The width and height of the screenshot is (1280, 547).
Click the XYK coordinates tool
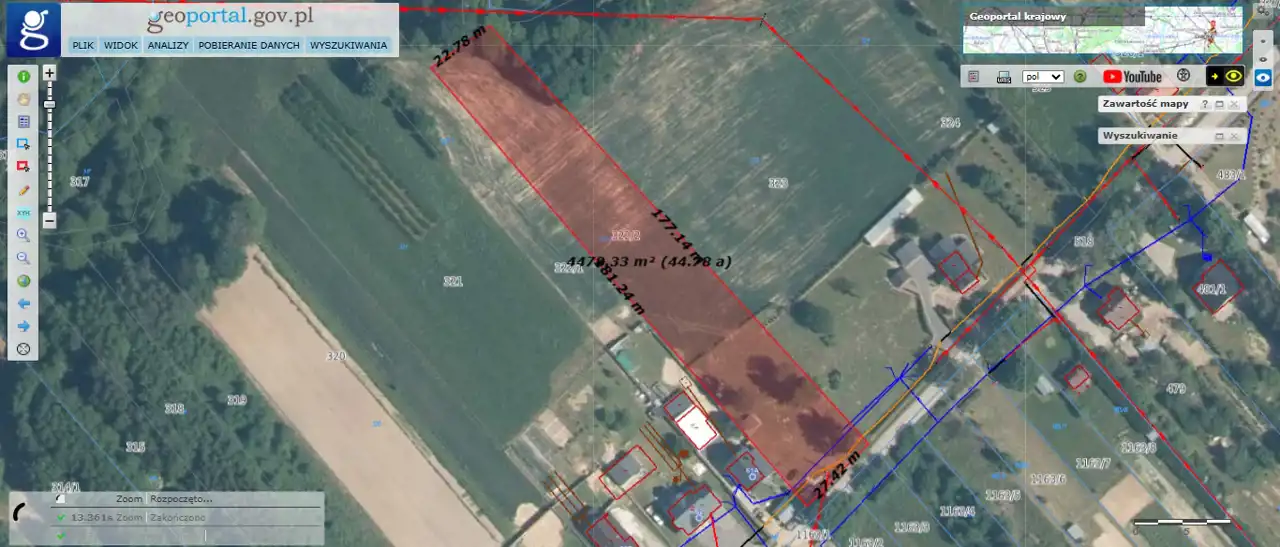click(23, 213)
